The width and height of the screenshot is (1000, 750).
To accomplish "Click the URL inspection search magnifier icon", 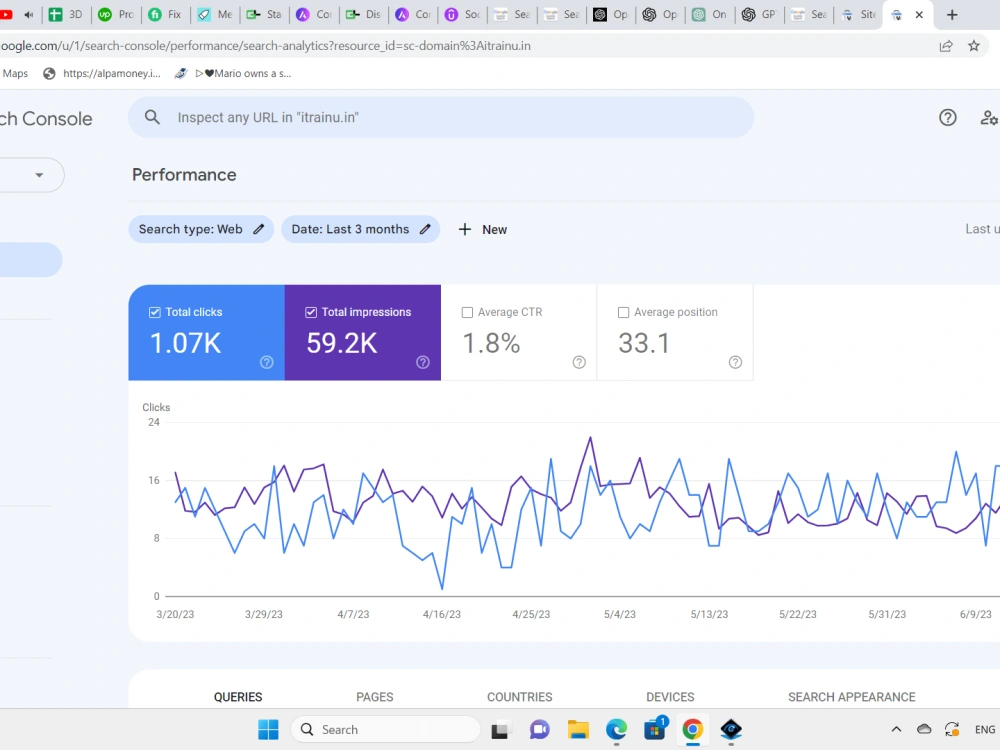I will tap(152, 117).
